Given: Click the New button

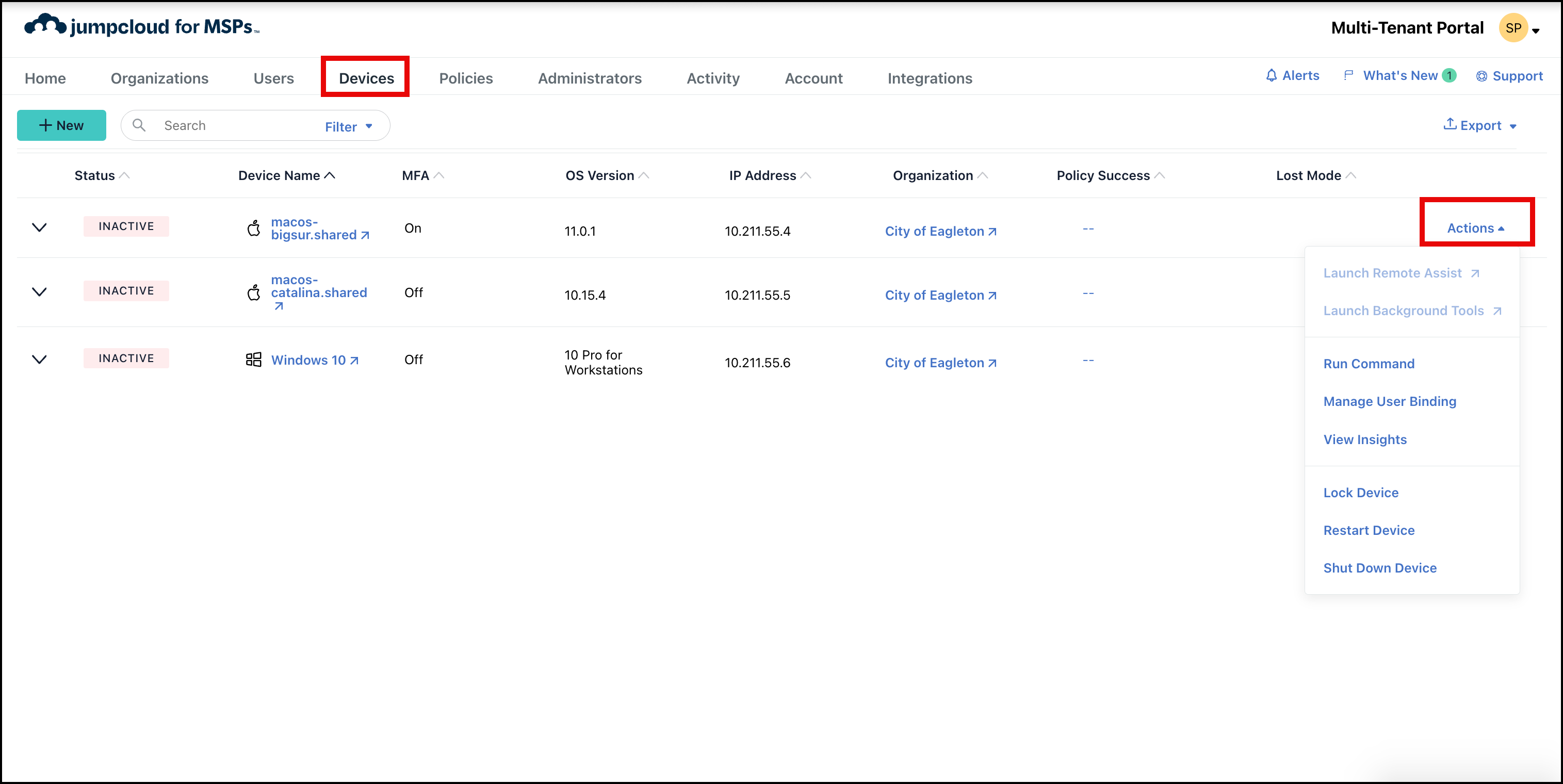Looking at the screenshot, I should [61, 125].
